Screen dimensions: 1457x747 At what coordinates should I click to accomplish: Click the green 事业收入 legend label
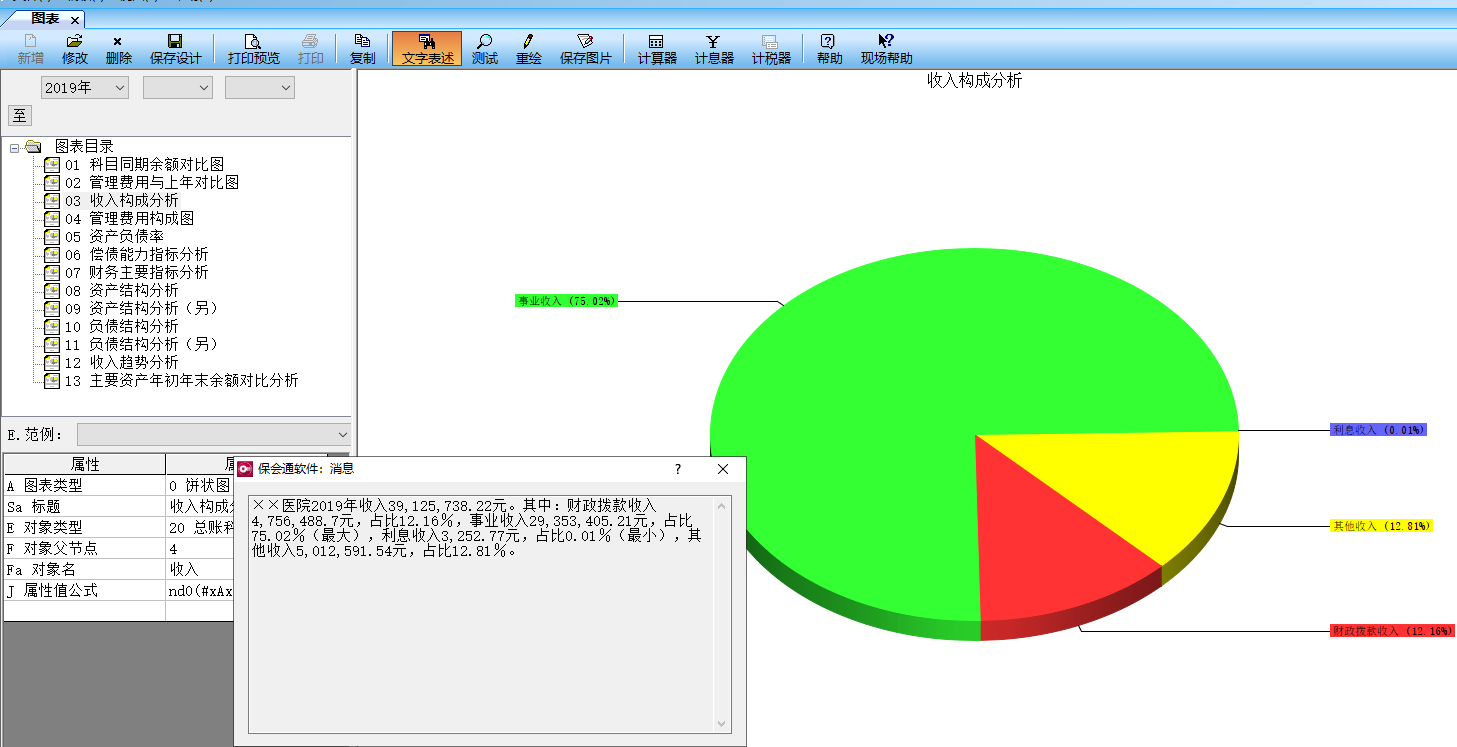566,301
